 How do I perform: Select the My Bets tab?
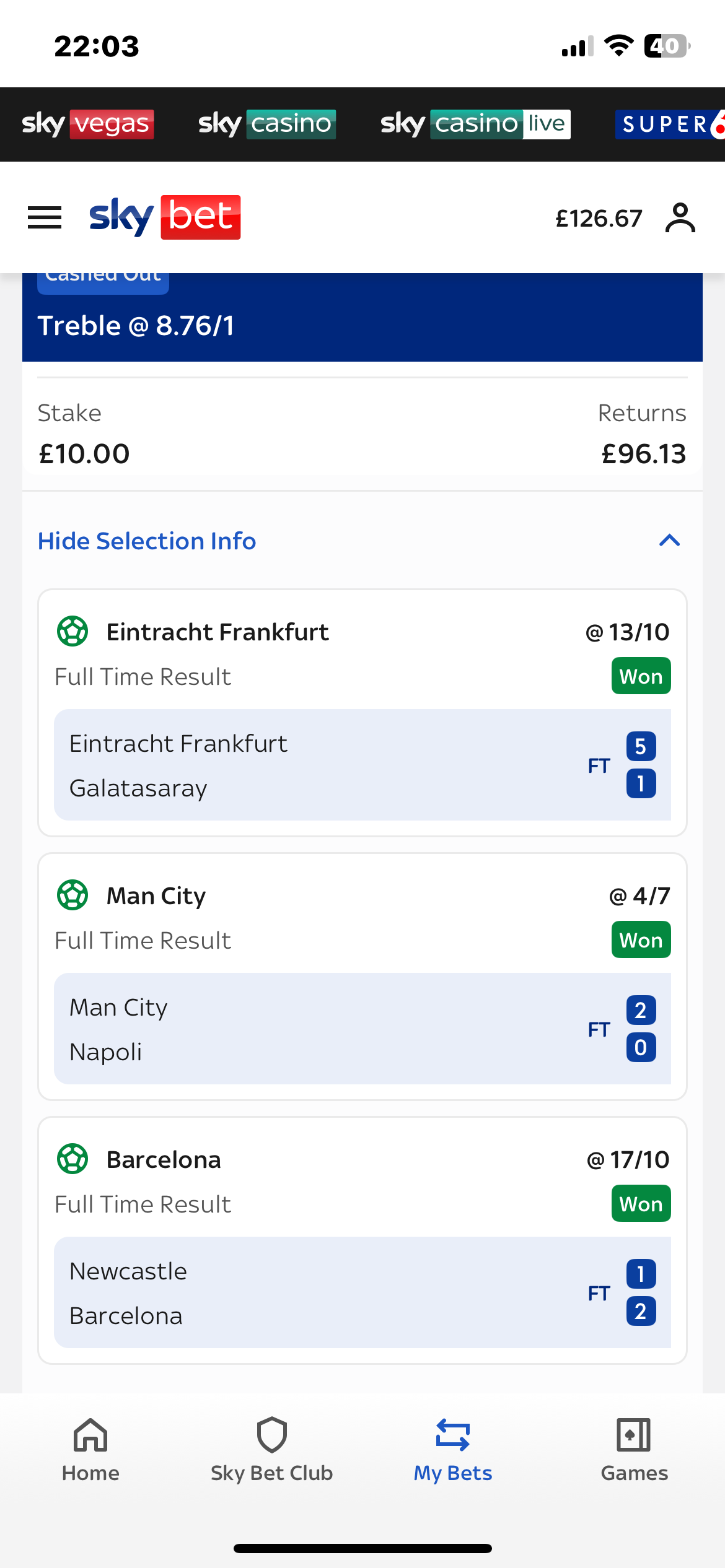(x=453, y=1450)
